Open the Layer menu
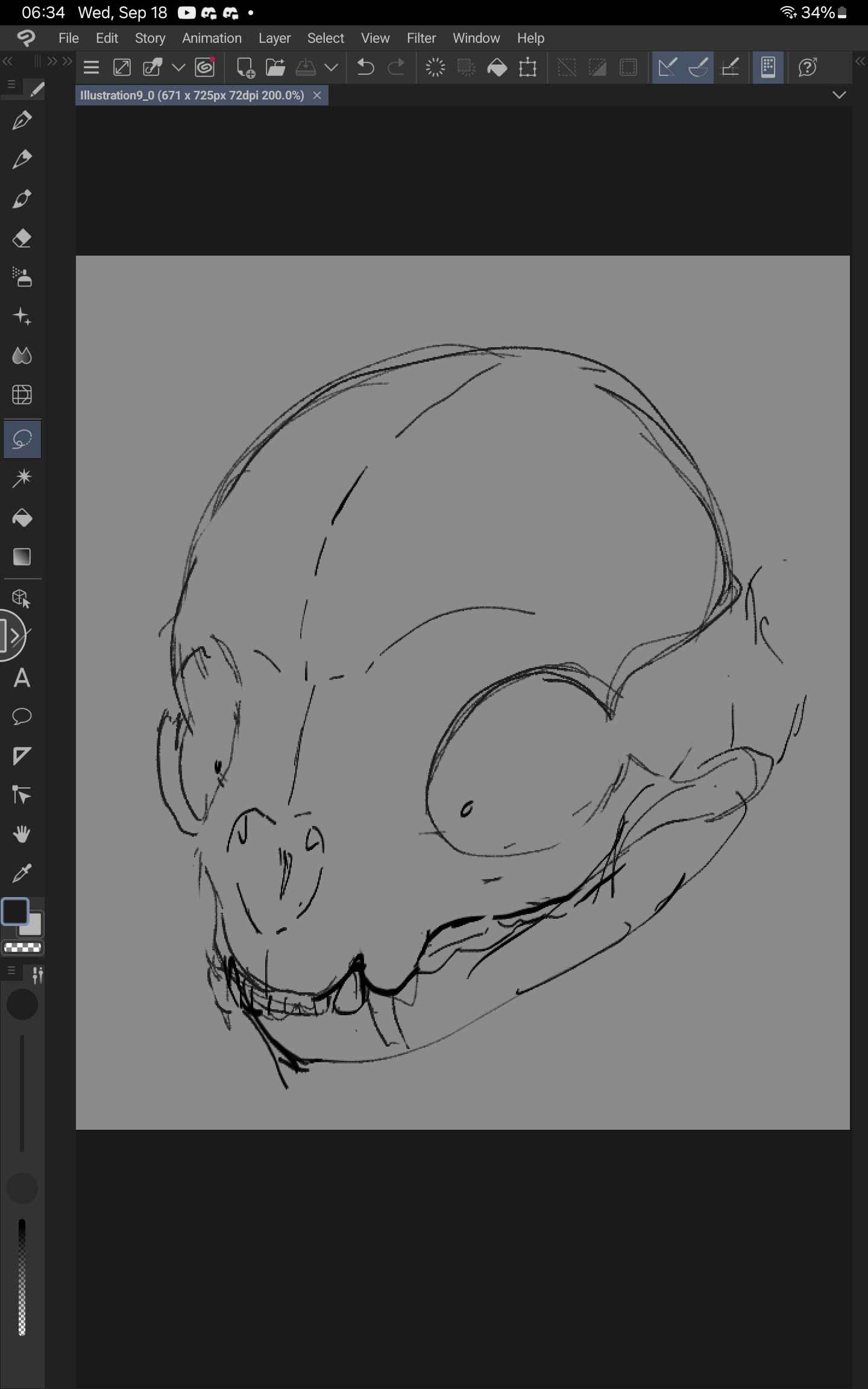 click(274, 38)
